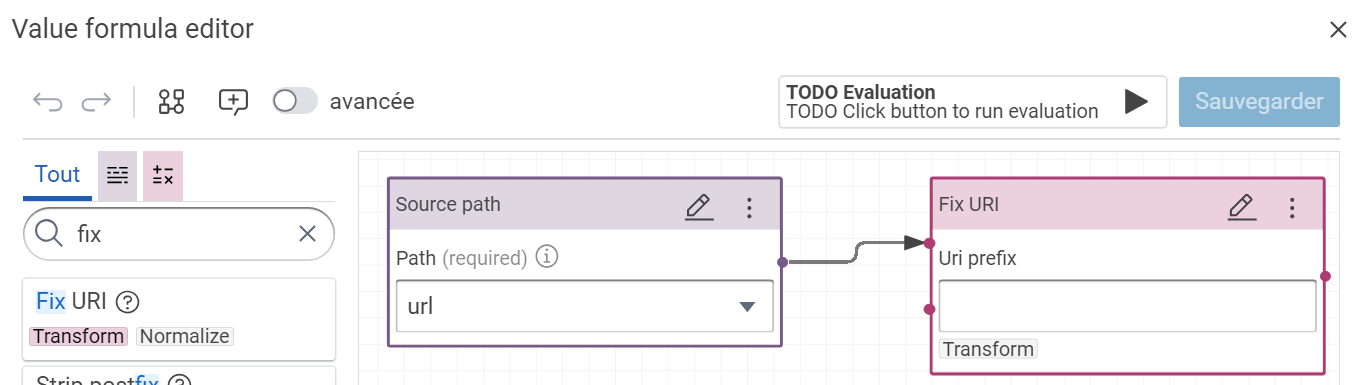1357x385 pixels.
Task: Filter by transform operators tab icon
Action: click(117, 176)
